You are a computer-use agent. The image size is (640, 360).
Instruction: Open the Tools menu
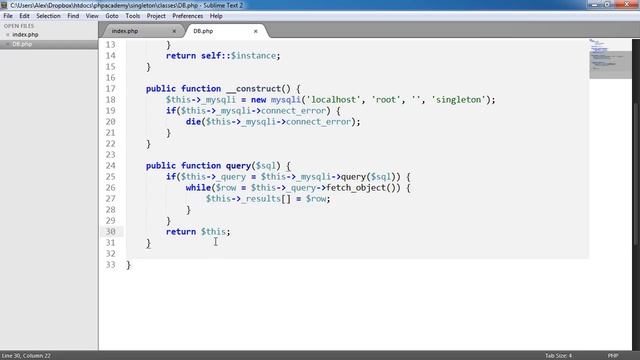click(132, 16)
